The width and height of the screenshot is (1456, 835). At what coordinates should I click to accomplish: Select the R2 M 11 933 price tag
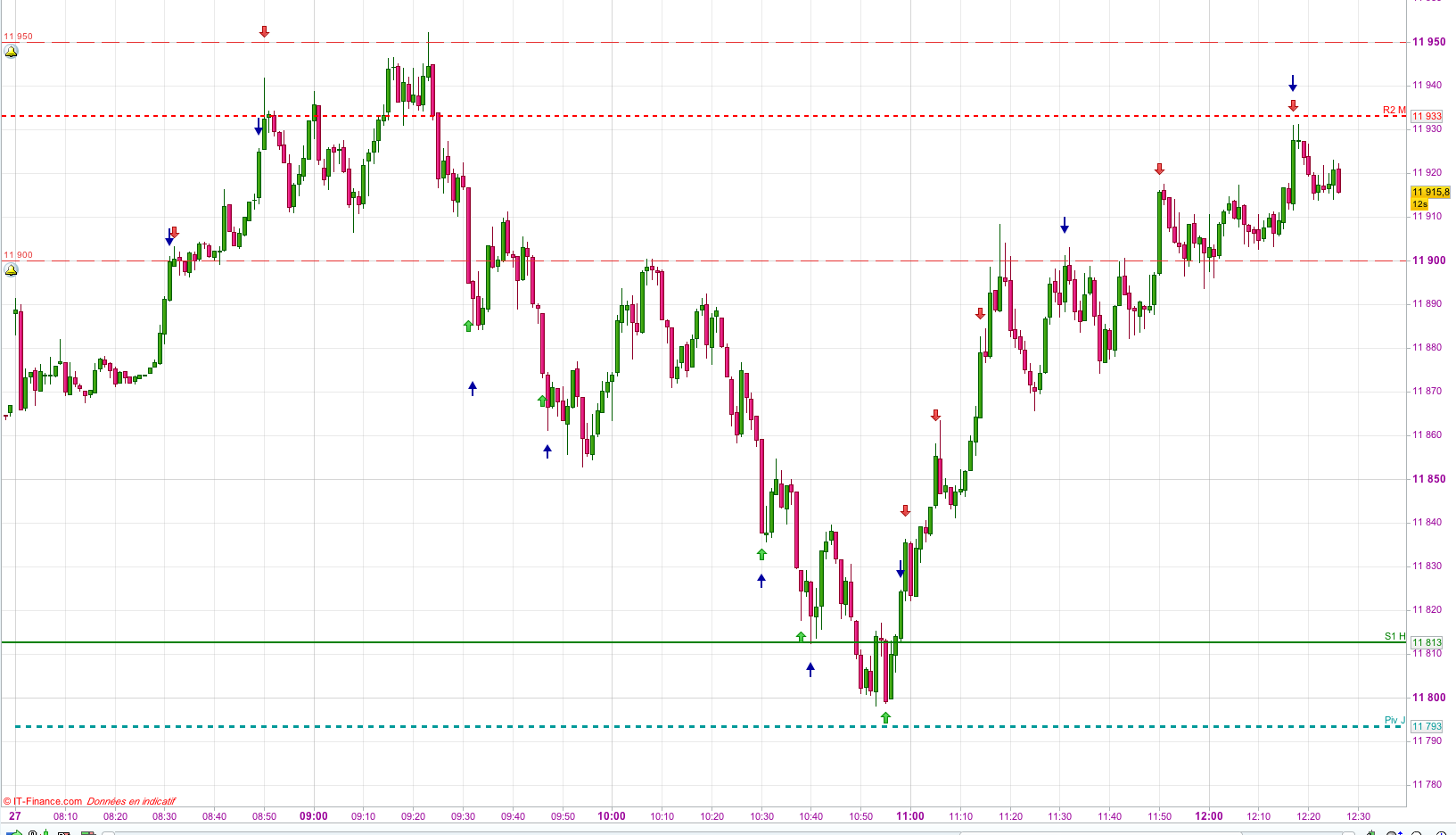click(1427, 116)
